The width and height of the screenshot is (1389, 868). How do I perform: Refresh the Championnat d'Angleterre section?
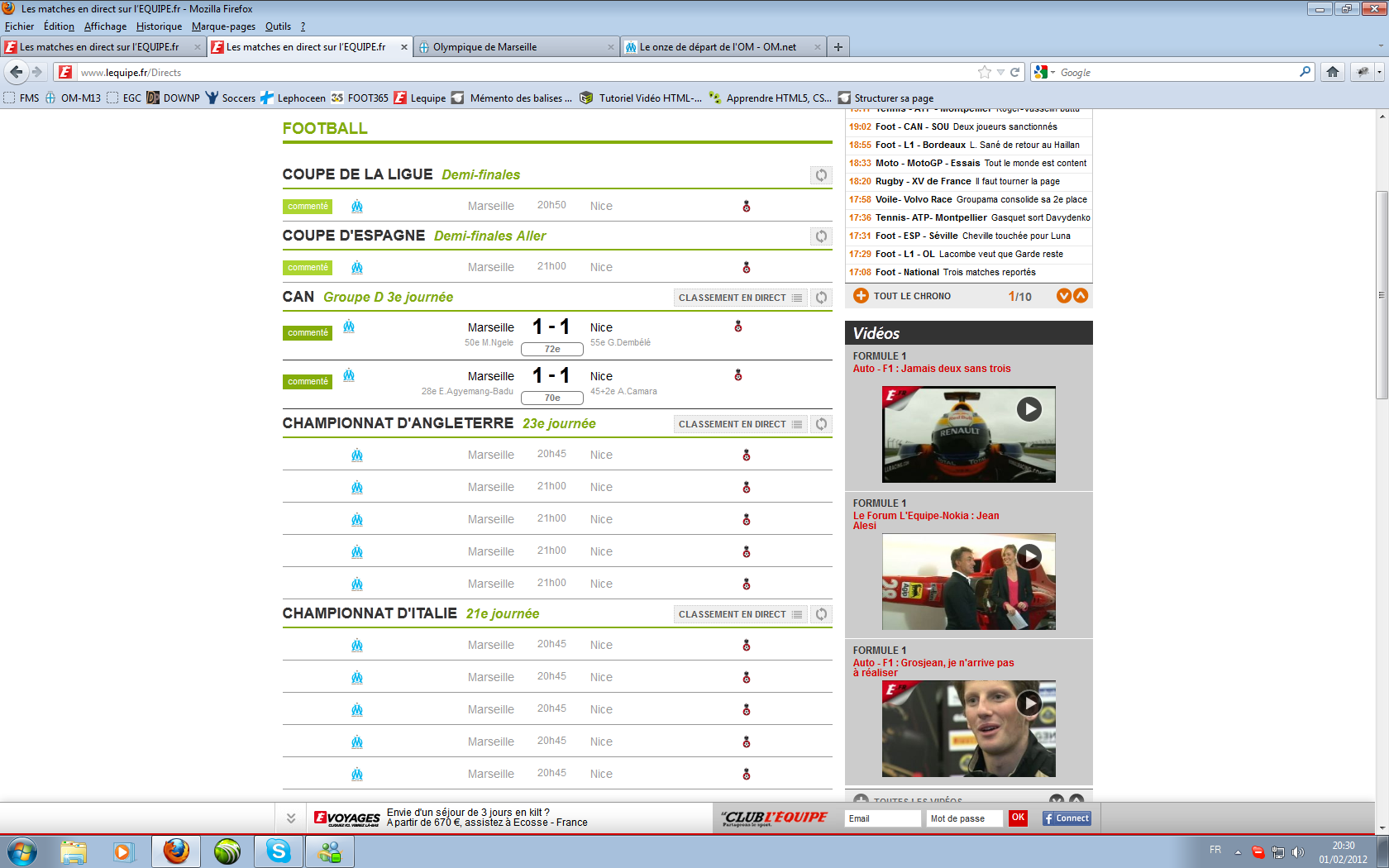(821, 424)
